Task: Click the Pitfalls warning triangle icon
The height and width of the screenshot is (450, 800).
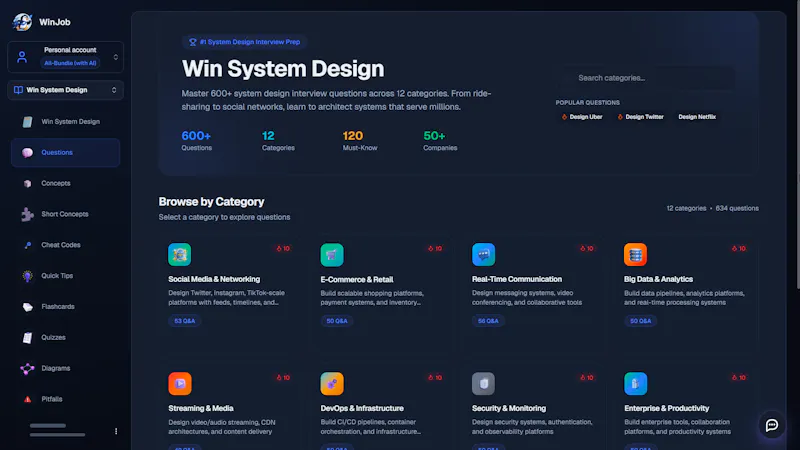Action: coord(27,399)
